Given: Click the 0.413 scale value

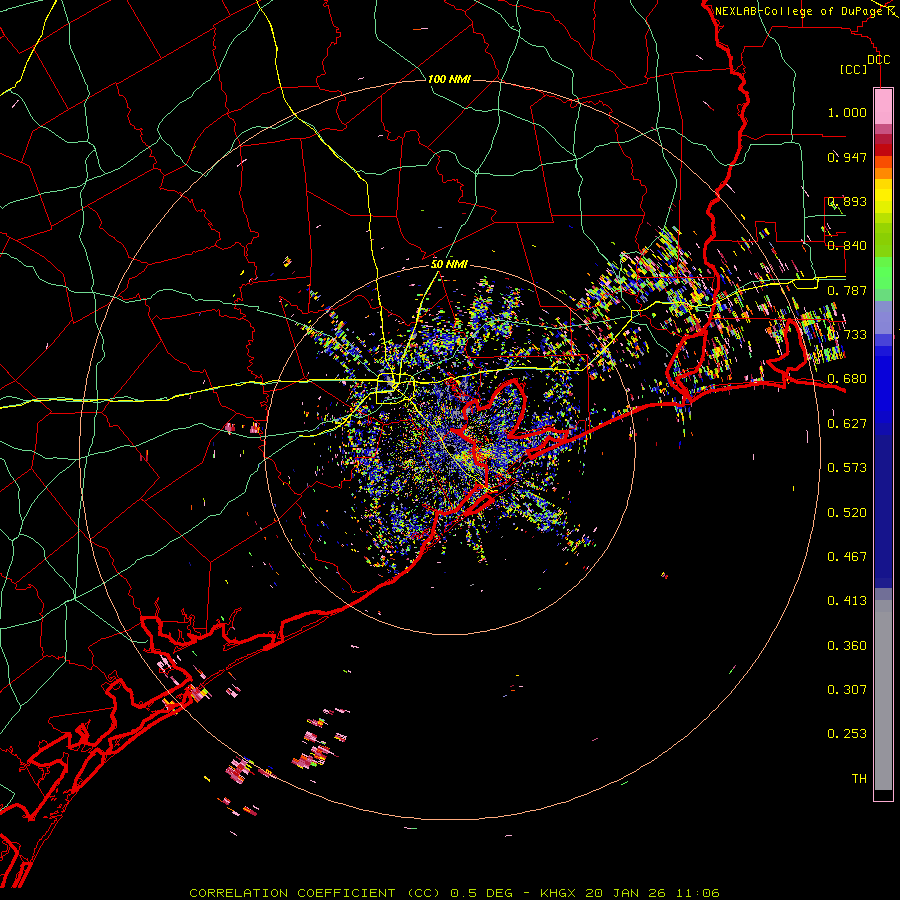Looking at the screenshot, I should coord(847,601).
